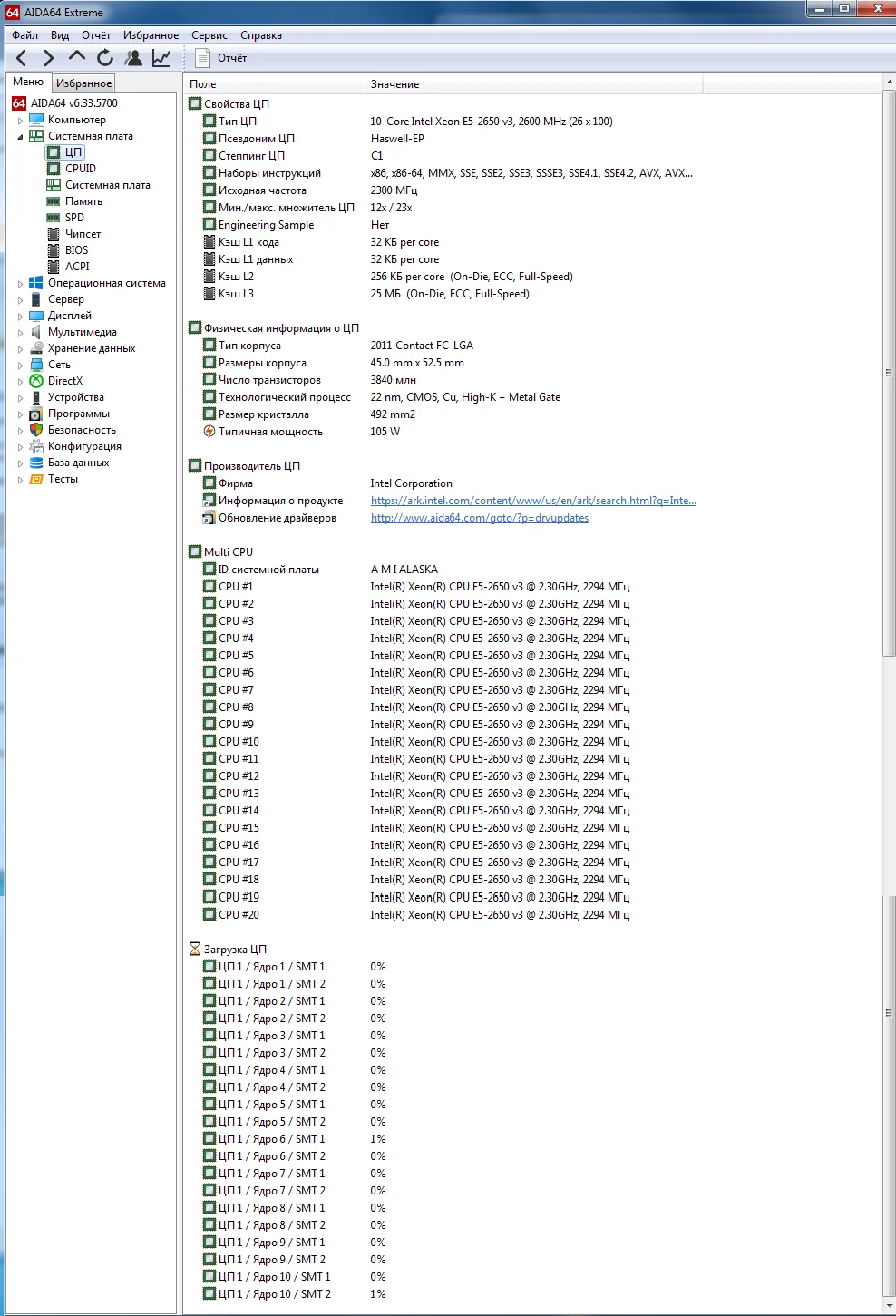Switch to the Меню tab
The image size is (896, 1316).
pyautogui.click(x=28, y=82)
